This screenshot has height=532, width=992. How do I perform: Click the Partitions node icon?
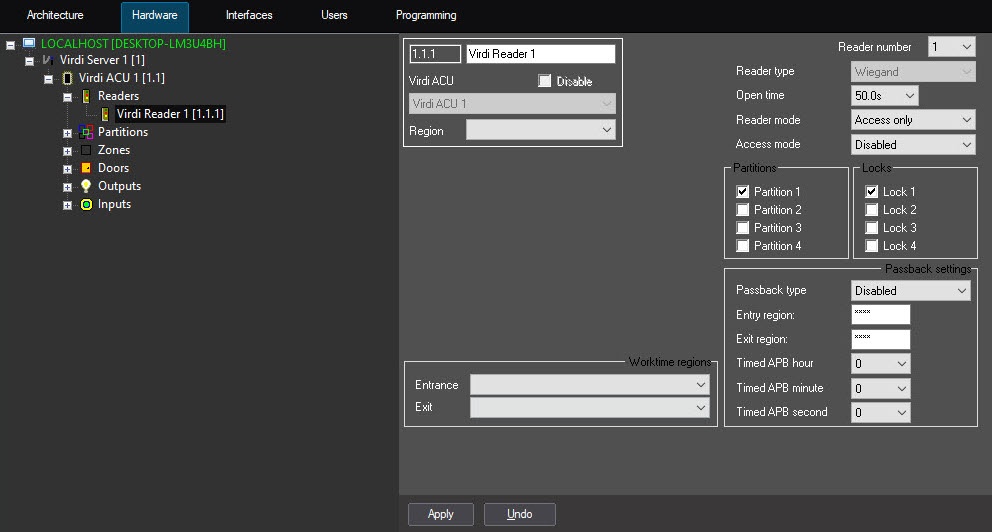(x=86, y=132)
